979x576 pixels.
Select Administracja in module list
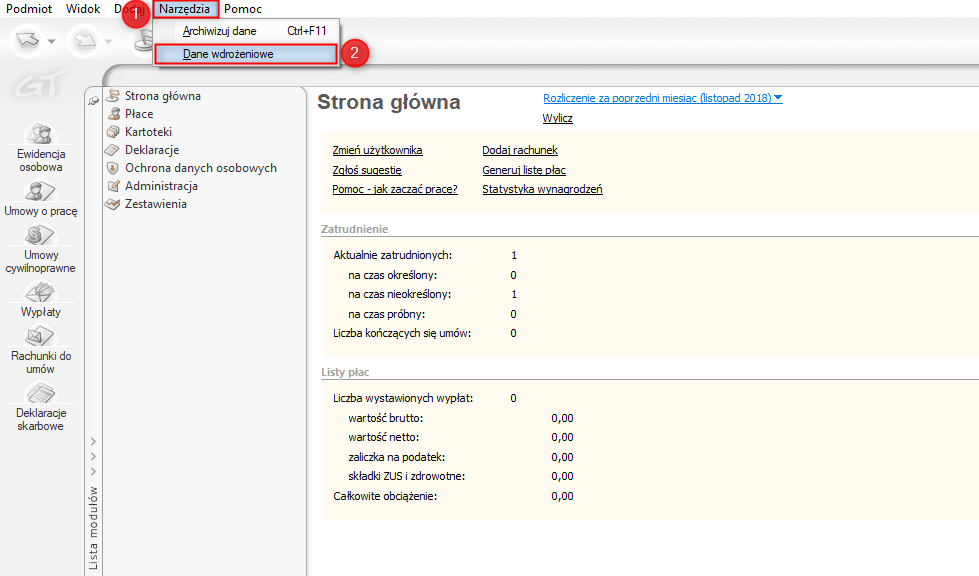tap(161, 187)
